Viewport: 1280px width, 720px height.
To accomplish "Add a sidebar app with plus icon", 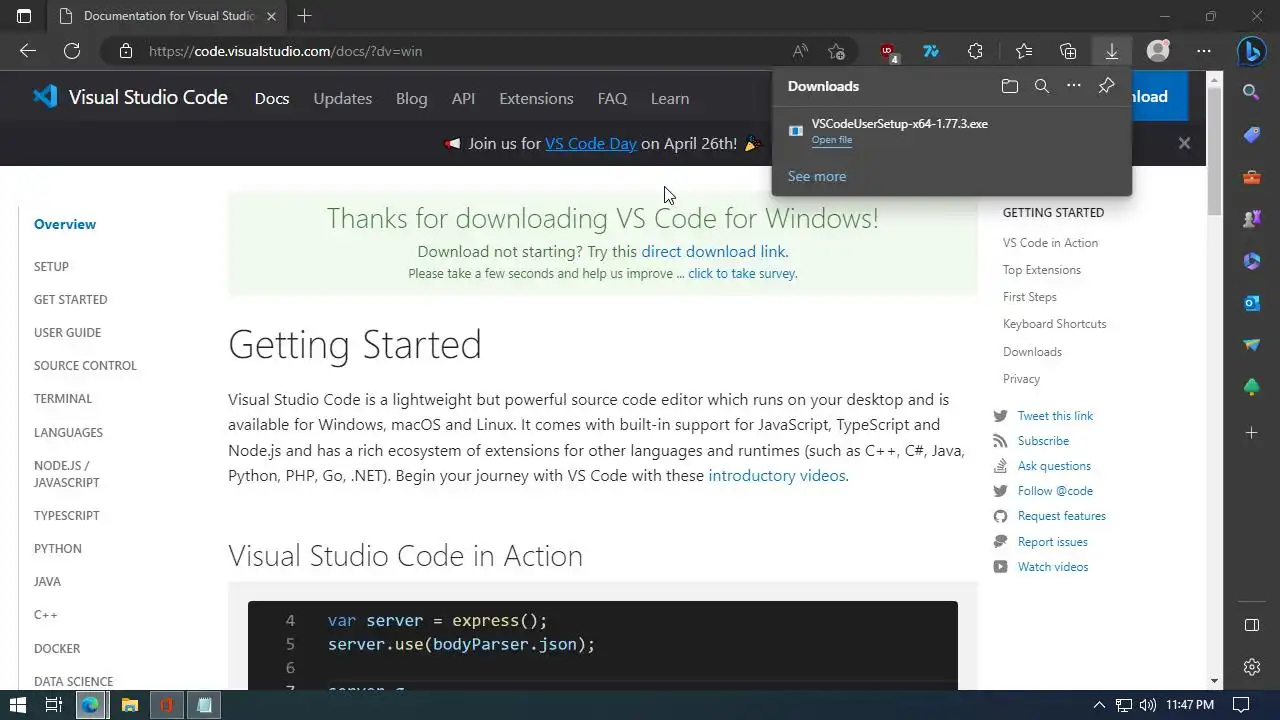I will (1251, 432).
